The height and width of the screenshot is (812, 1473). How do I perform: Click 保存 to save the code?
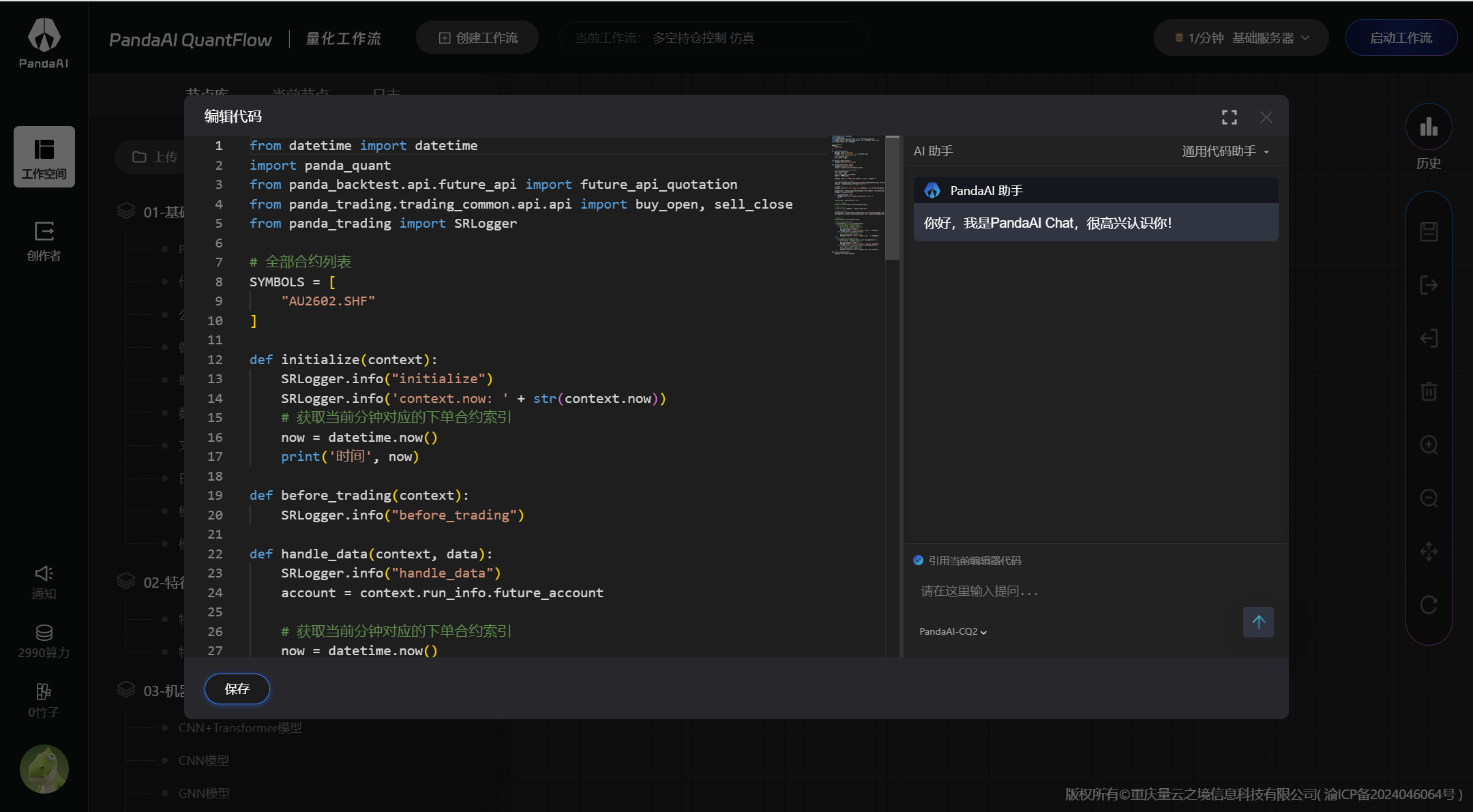coord(237,689)
